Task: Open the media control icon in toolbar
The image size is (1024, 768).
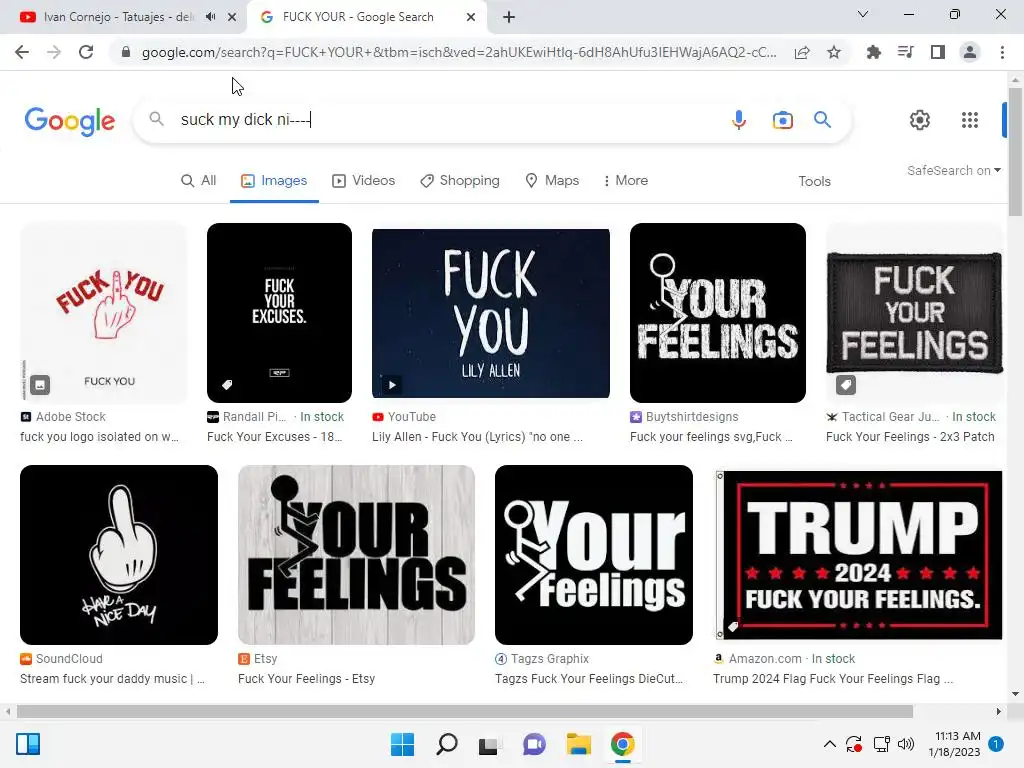Action: coord(905,52)
